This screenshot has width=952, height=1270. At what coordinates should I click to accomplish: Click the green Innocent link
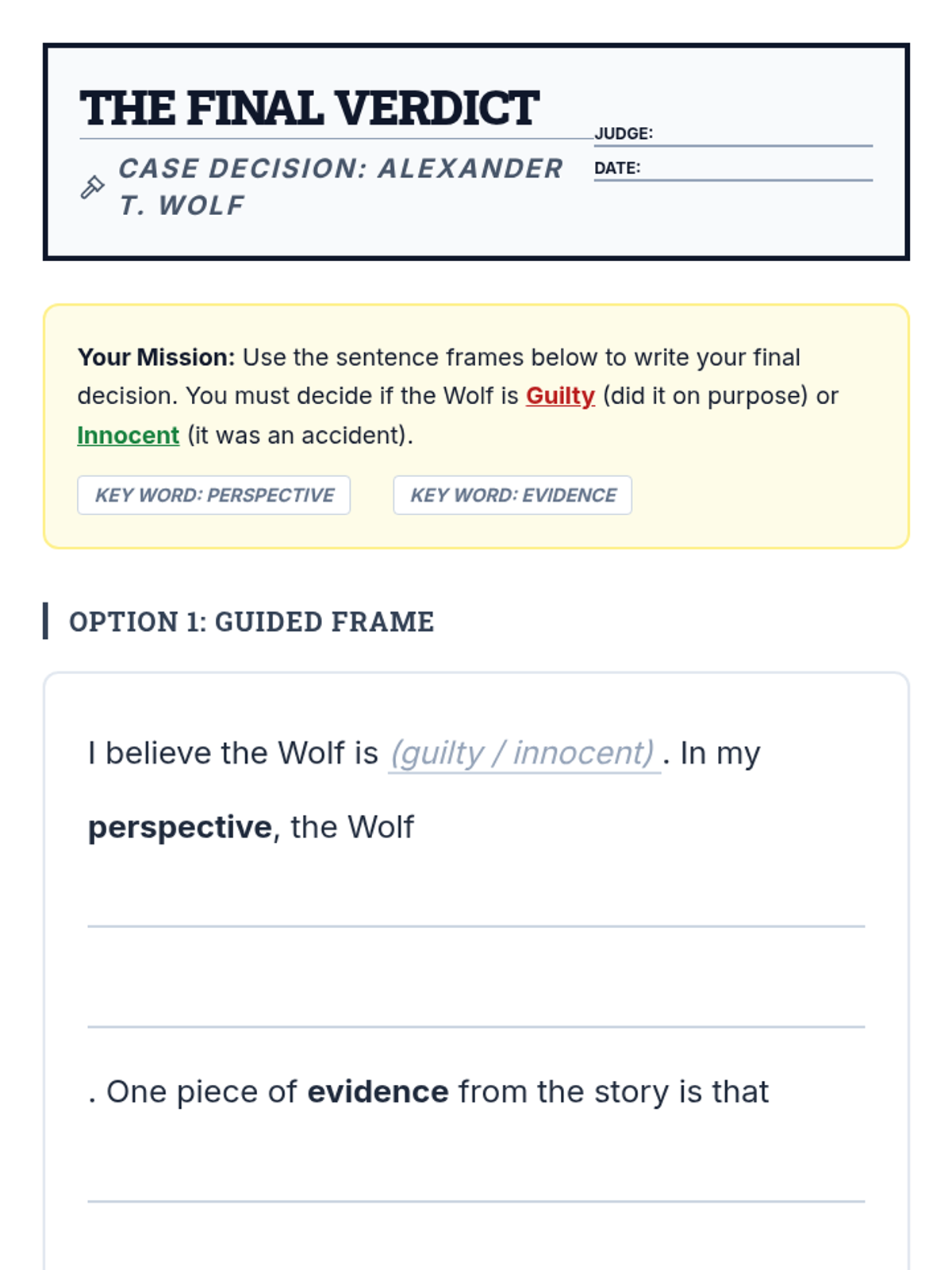(x=129, y=436)
